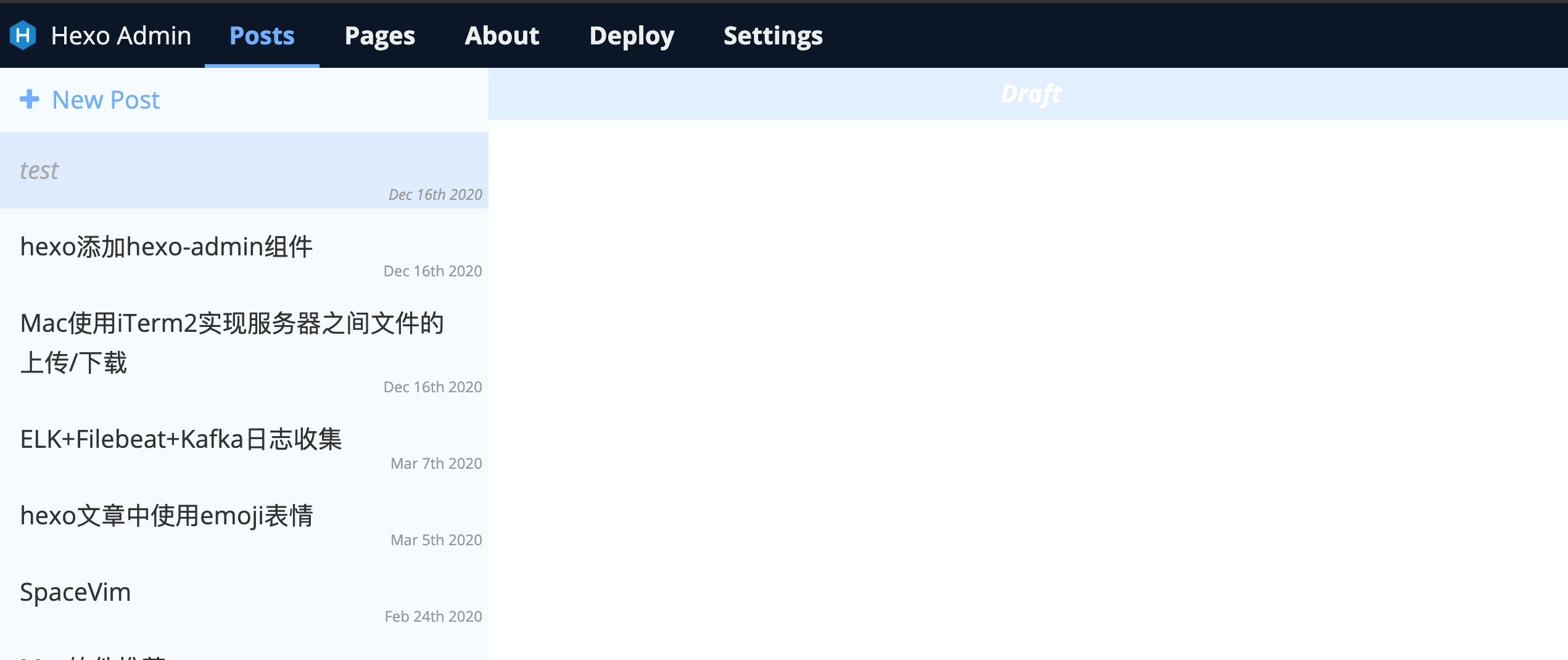Screen dimensions: 1568x660
Task: Click the Draft banner
Action: 1028,94
